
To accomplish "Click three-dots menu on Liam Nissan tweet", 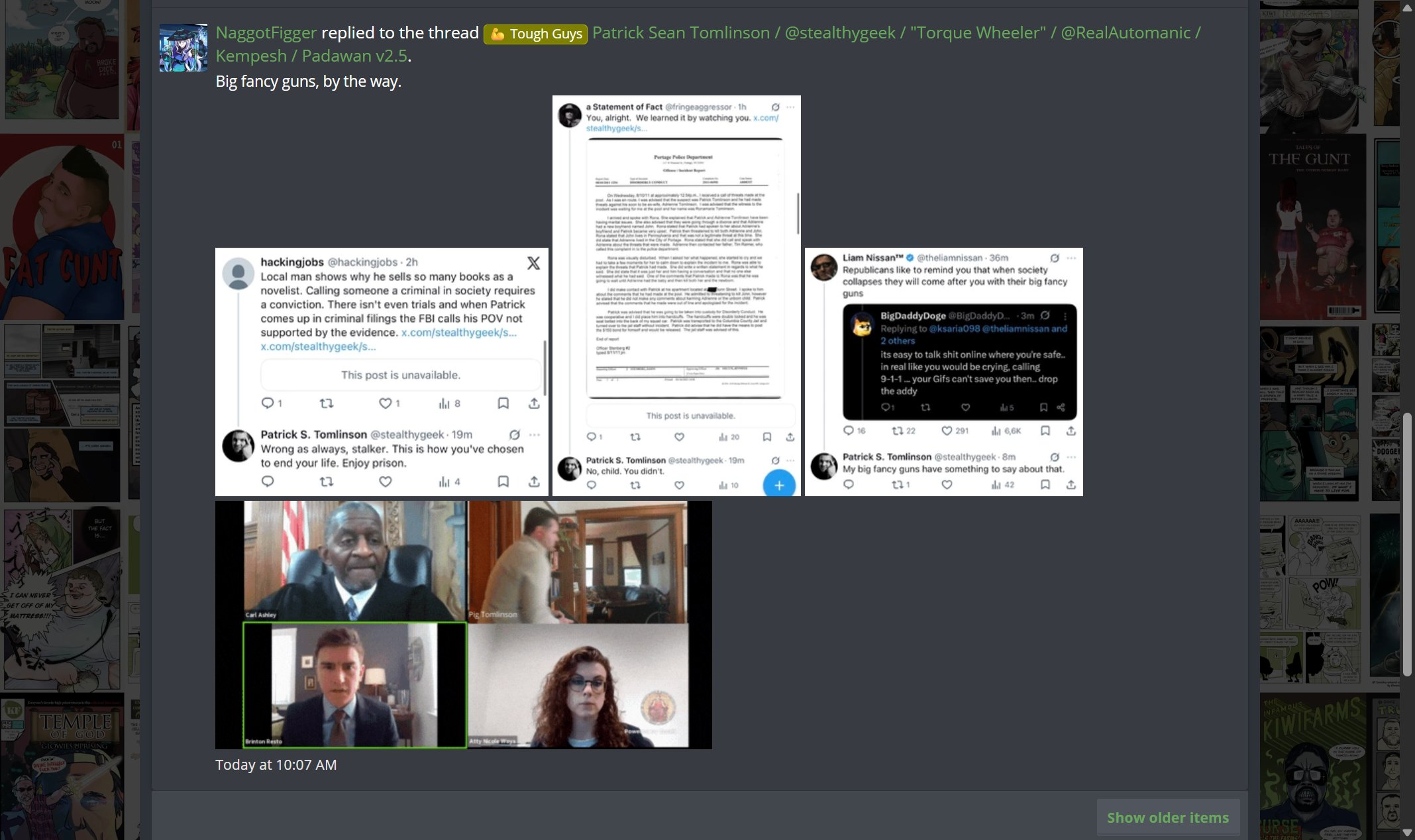I will [1071, 258].
